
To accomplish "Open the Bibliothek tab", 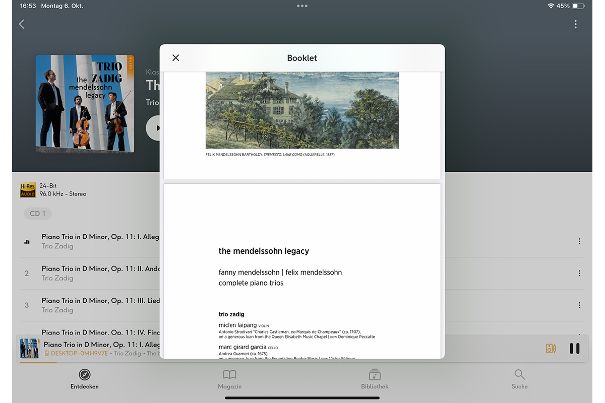I will point(374,378).
